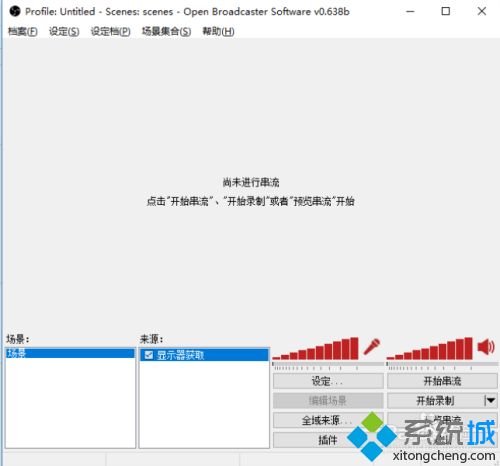The image size is (500, 466).
Task: Click the 设定... button
Action: 328,381
